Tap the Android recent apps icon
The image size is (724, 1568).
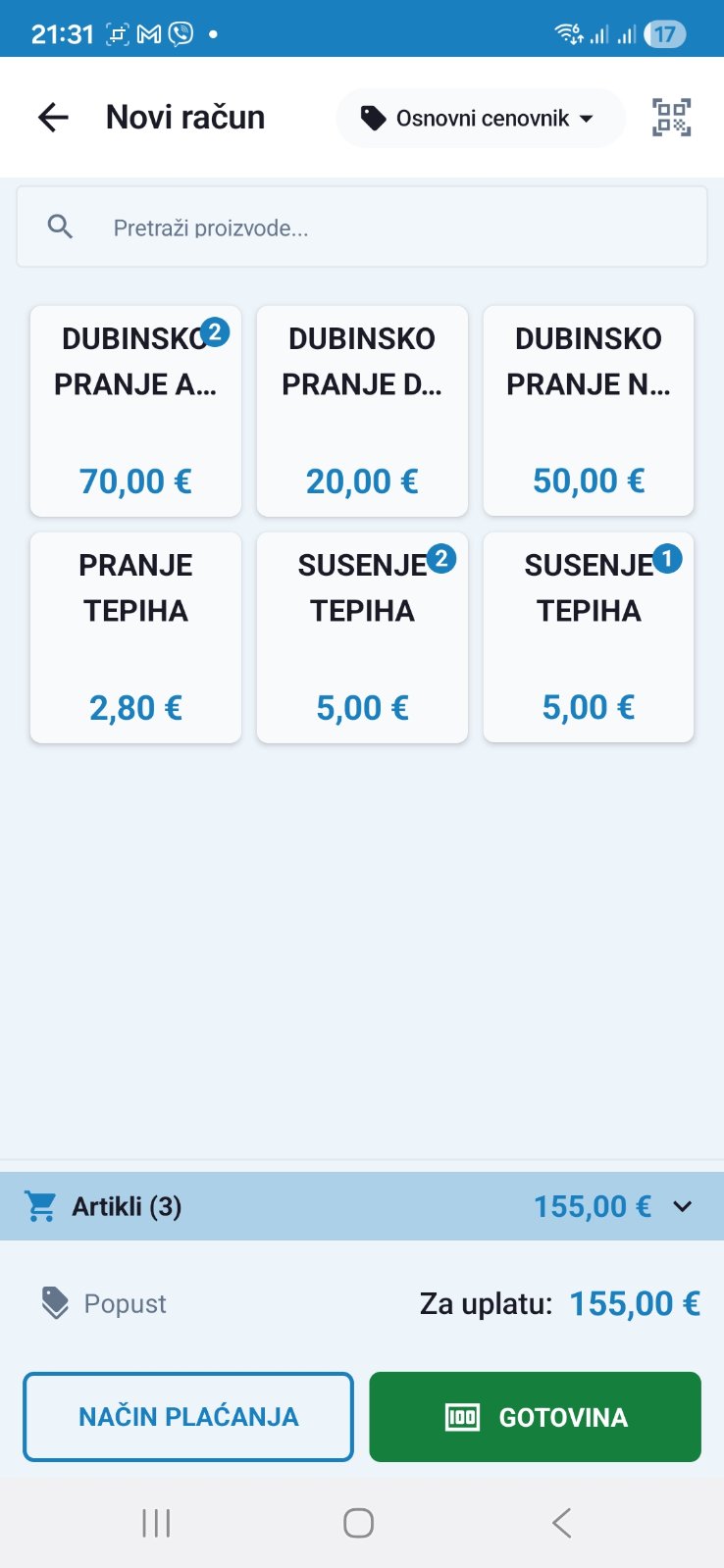[156, 1523]
